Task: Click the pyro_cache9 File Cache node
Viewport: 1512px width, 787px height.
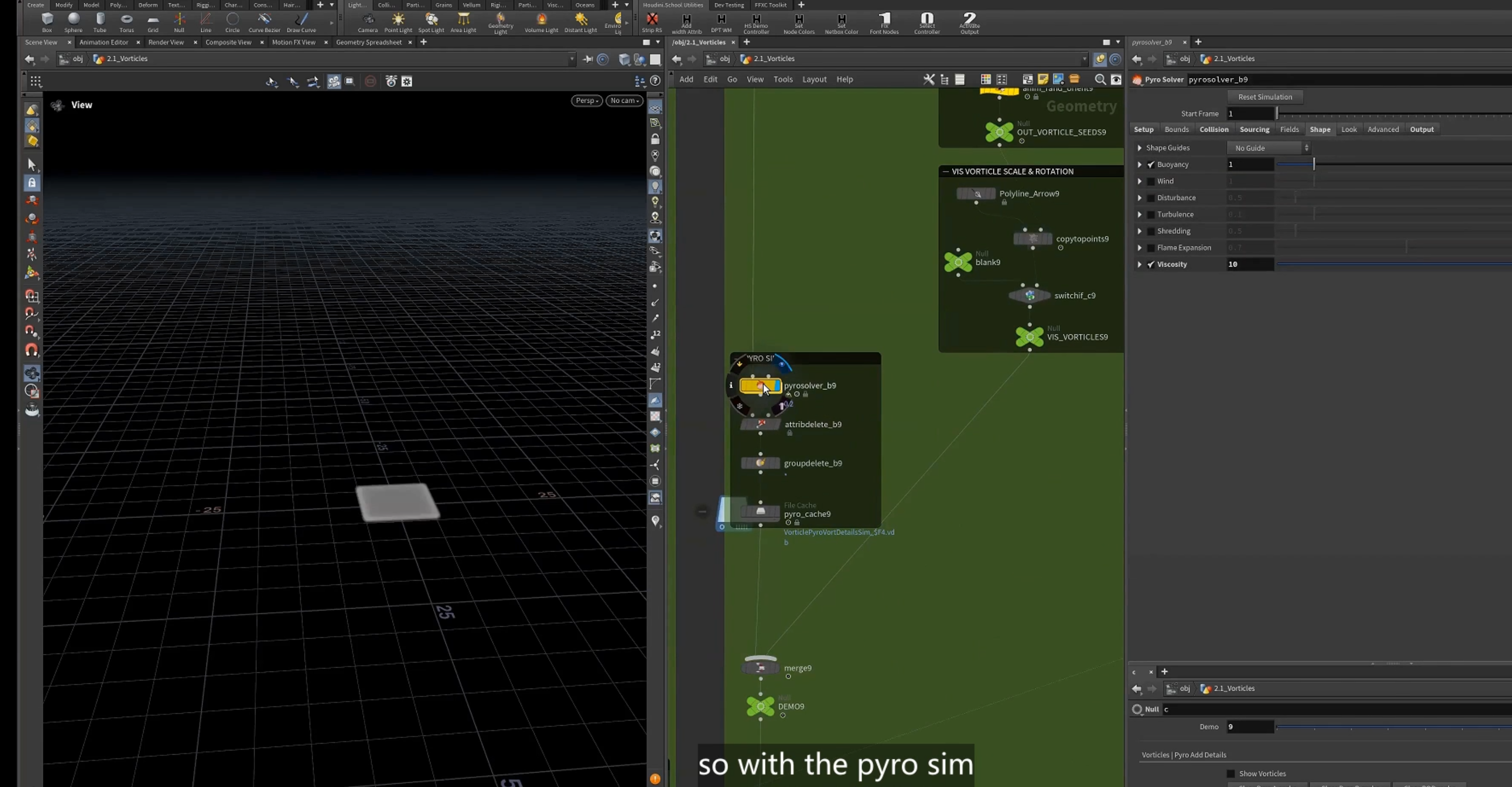Action: tap(760, 511)
